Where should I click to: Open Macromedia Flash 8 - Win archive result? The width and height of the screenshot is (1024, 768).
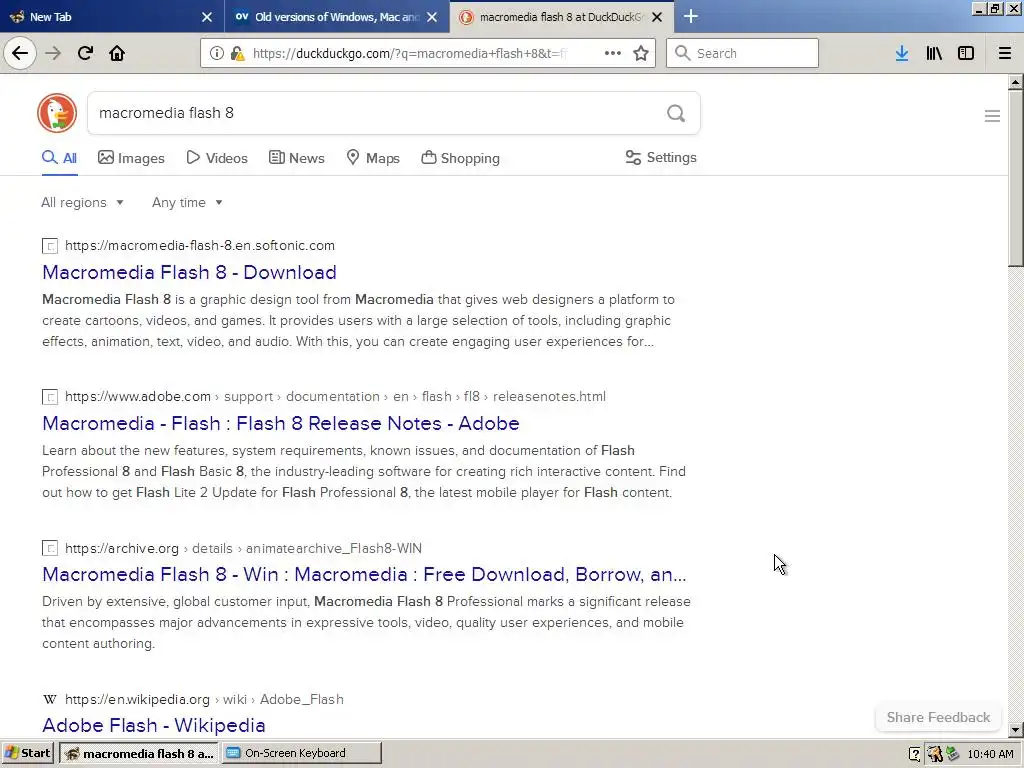[x=364, y=575]
